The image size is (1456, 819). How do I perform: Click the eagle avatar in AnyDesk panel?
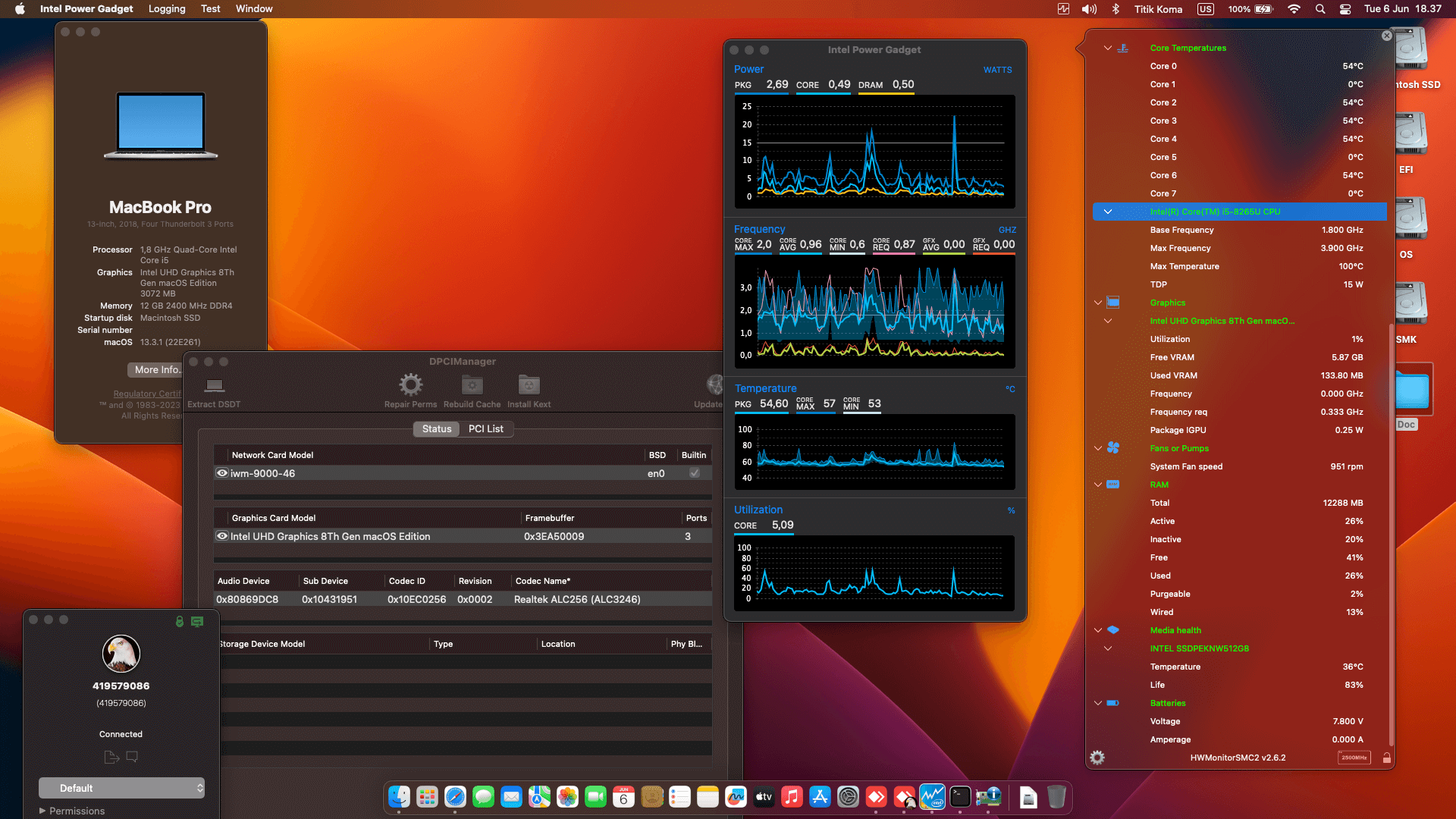(x=121, y=654)
